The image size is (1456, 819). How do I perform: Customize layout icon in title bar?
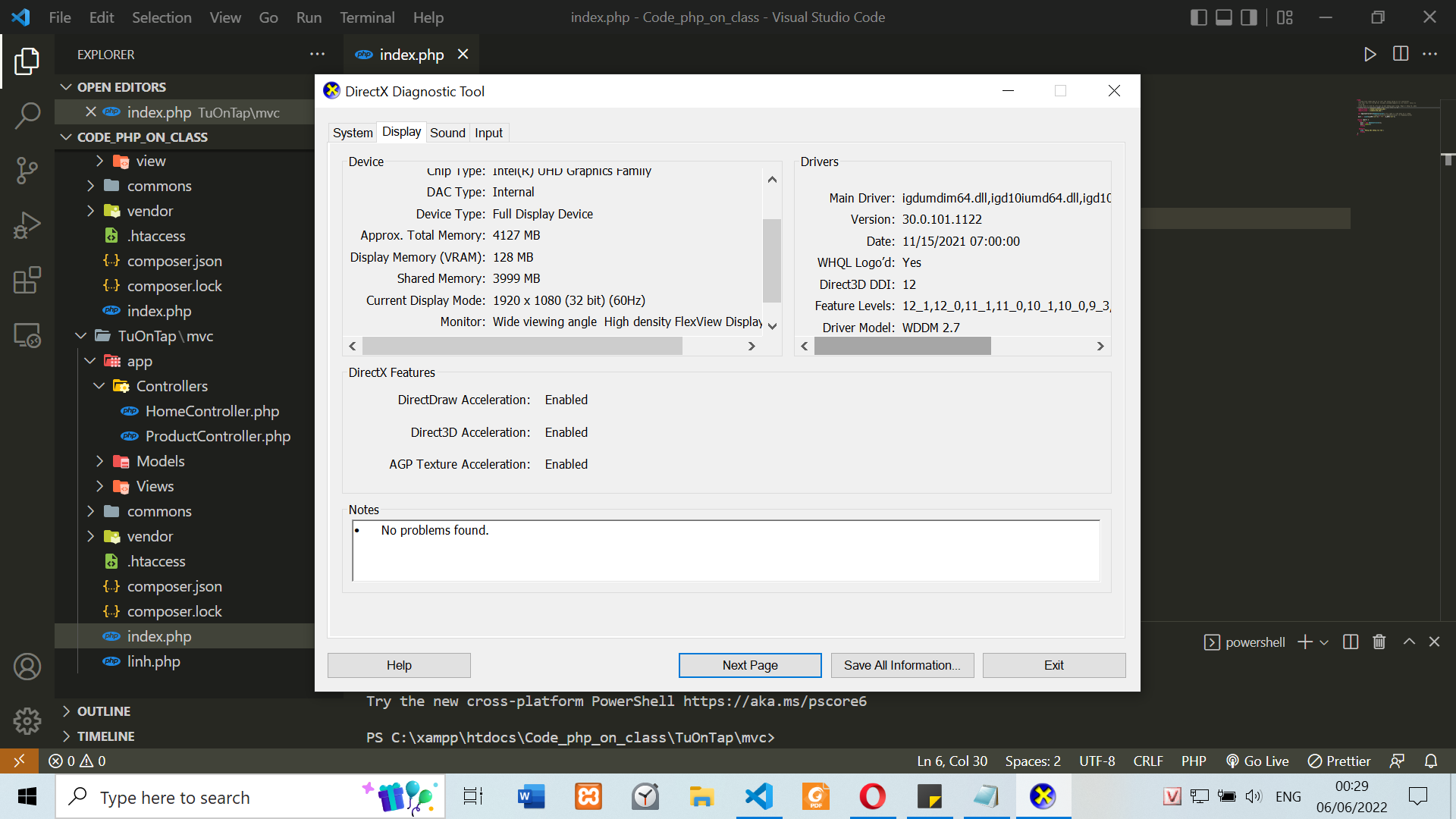coord(1285,17)
